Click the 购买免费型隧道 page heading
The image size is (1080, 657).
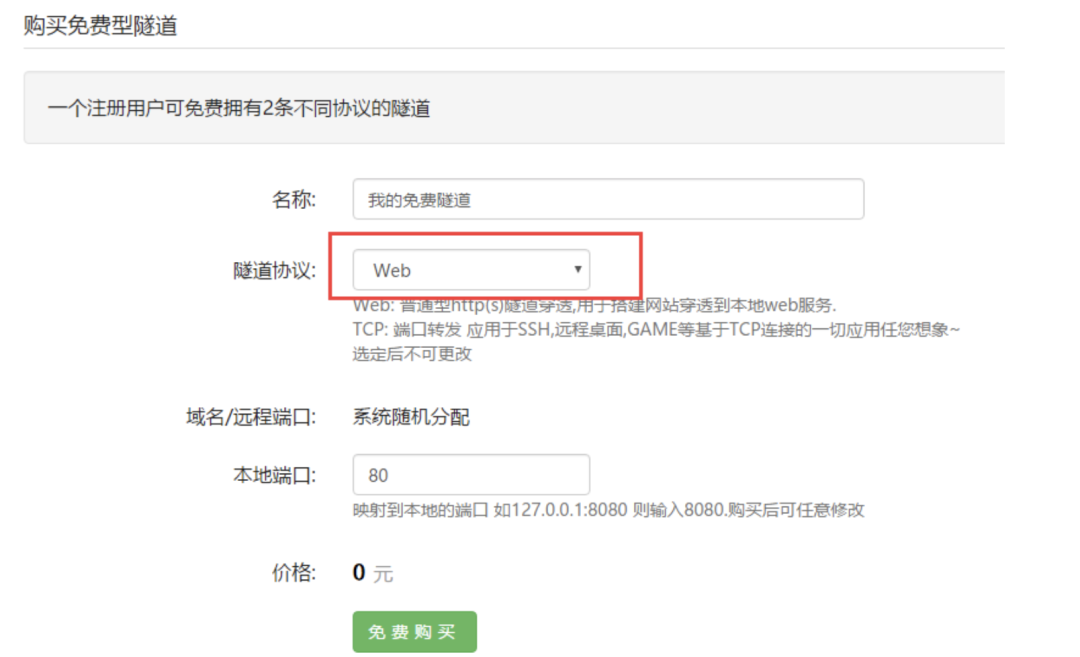tap(100, 26)
